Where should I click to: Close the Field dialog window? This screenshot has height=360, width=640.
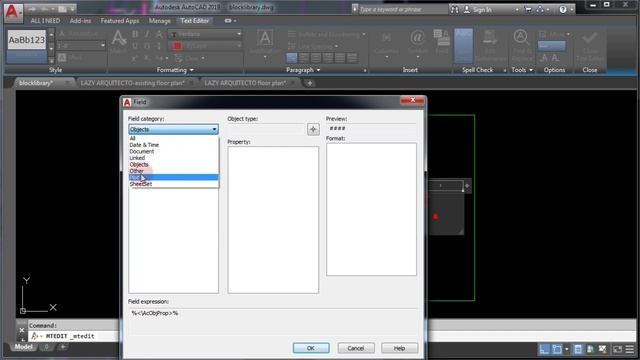tap(413, 100)
